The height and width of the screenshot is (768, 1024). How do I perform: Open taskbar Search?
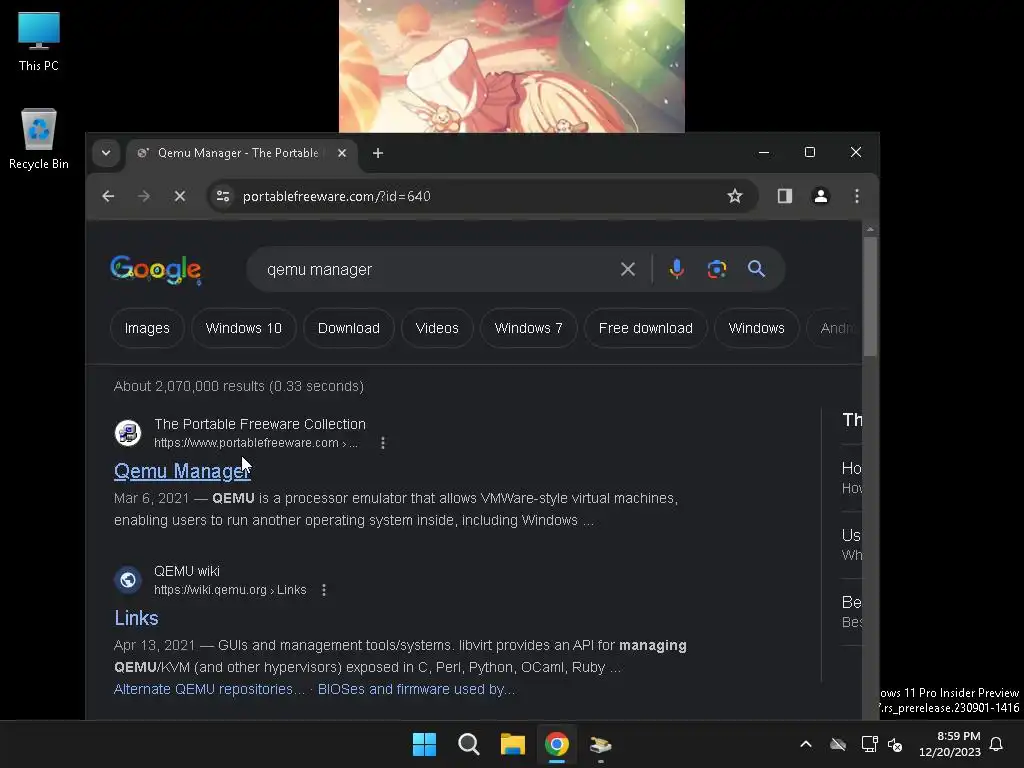469,744
